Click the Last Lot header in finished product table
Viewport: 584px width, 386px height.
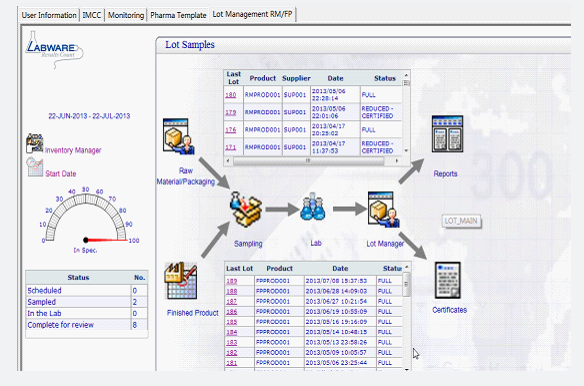(x=239, y=269)
